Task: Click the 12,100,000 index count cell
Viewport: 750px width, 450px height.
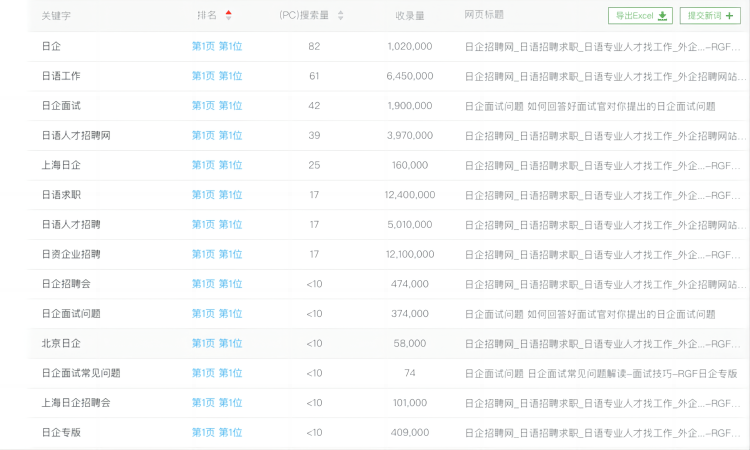Action: [x=409, y=254]
